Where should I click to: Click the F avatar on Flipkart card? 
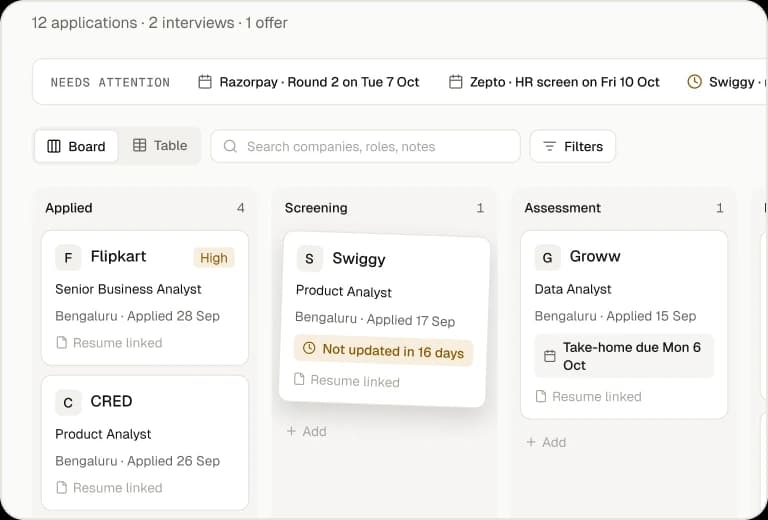click(68, 258)
